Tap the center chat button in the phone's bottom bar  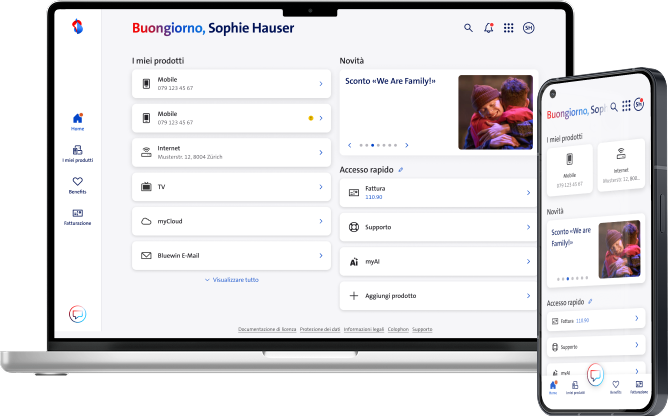coord(595,374)
